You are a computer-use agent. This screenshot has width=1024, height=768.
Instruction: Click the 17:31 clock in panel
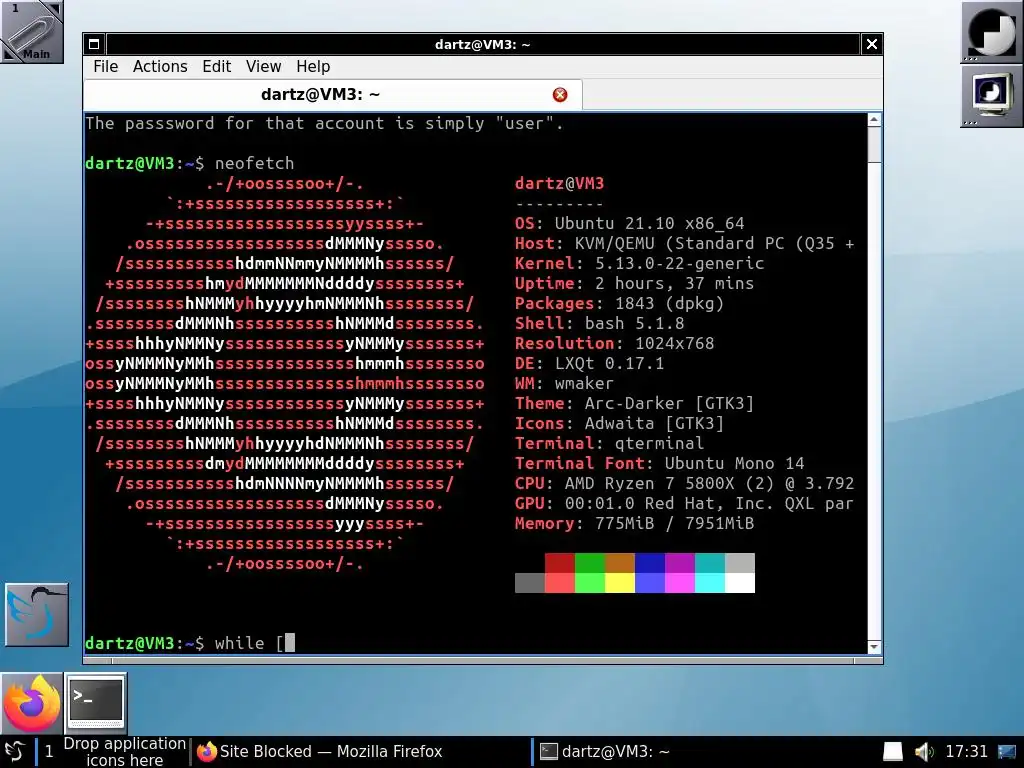point(967,751)
